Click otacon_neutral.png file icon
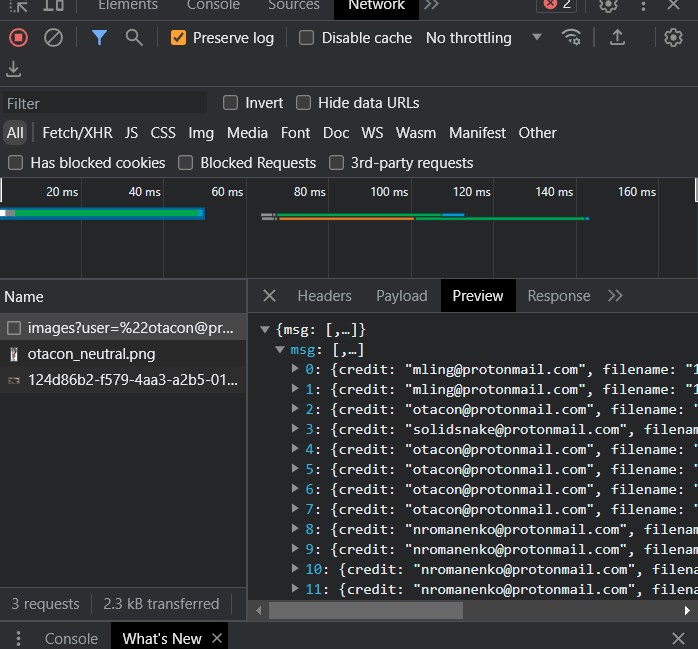Screen dimensions: 698x649 pyautogui.click(x=14, y=354)
